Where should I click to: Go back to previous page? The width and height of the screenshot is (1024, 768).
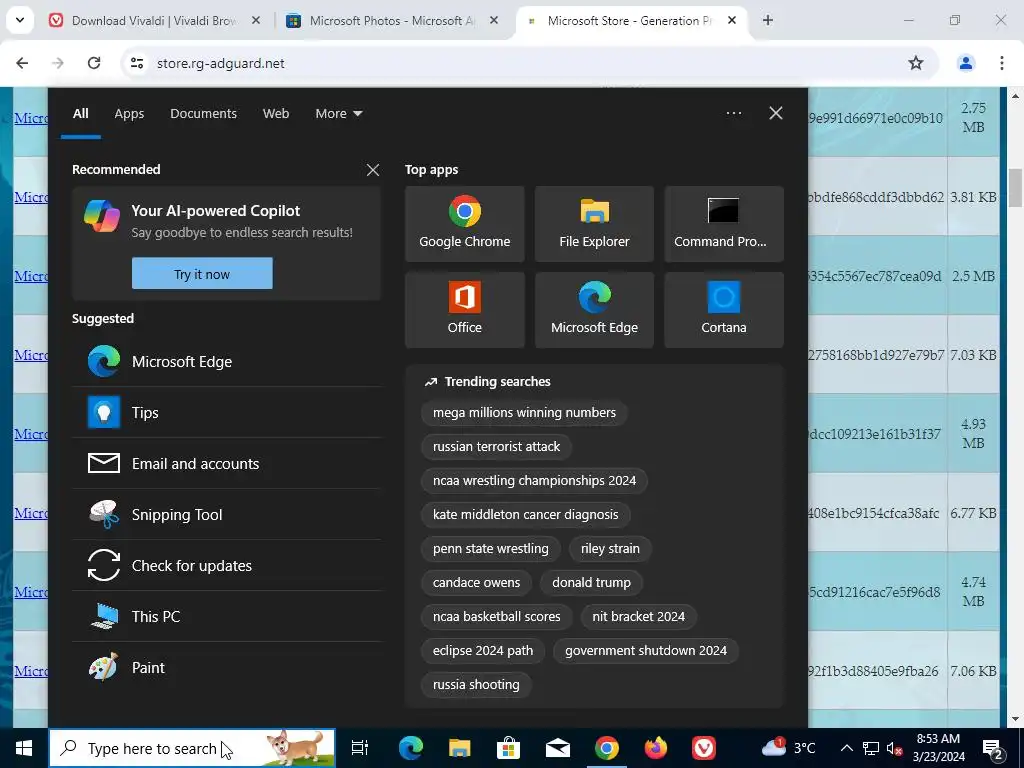tap(22, 63)
